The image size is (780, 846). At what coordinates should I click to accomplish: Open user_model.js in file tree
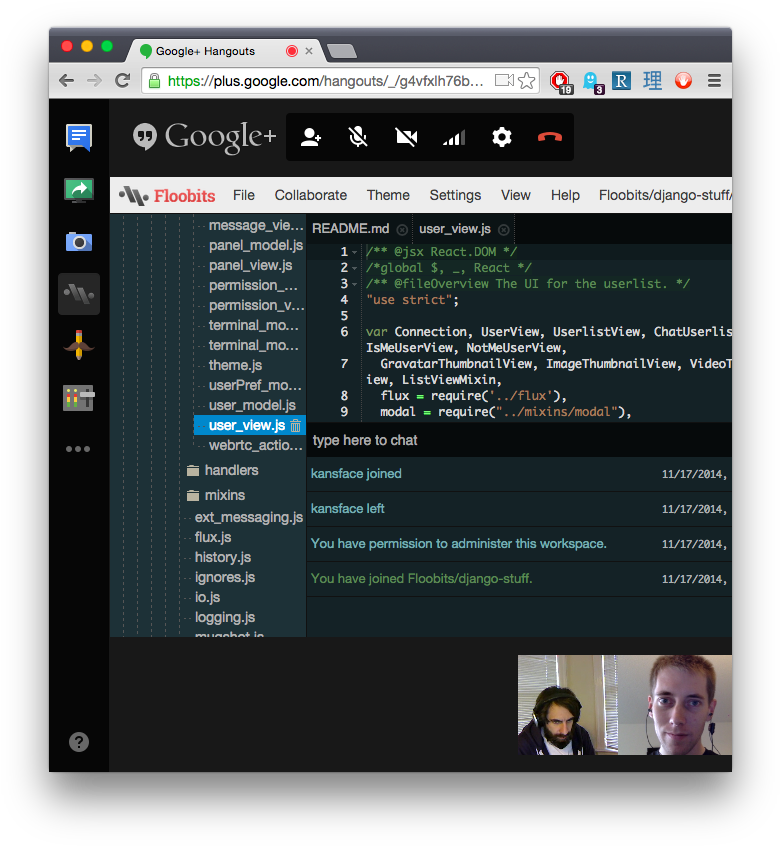point(252,405)
